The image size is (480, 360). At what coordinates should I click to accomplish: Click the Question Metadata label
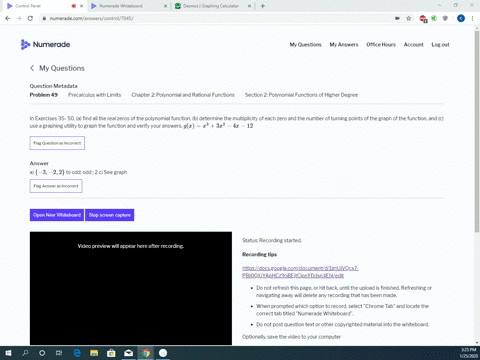coord(53,86)
